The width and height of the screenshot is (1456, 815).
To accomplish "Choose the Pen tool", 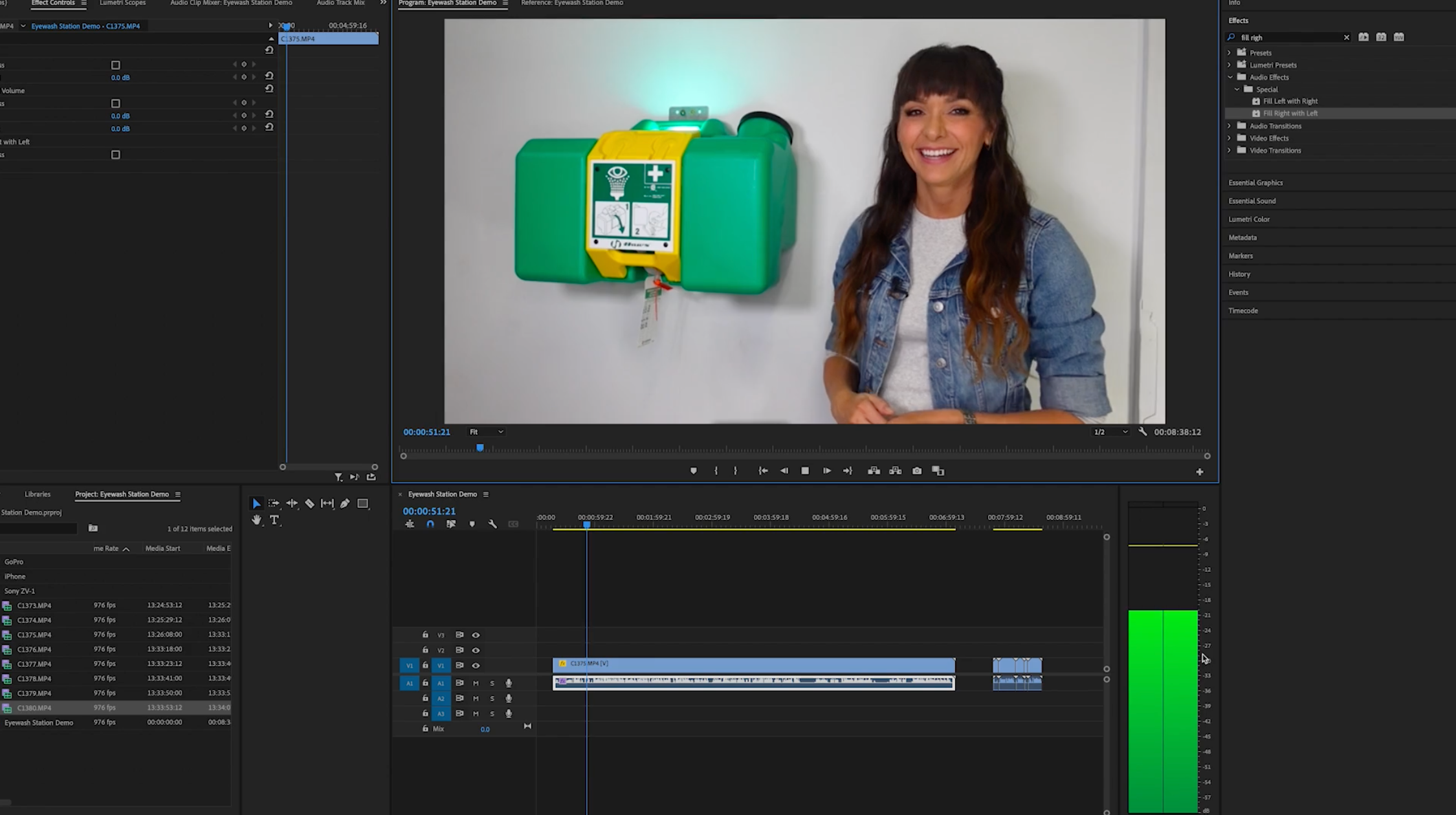I will coord(345,503).
